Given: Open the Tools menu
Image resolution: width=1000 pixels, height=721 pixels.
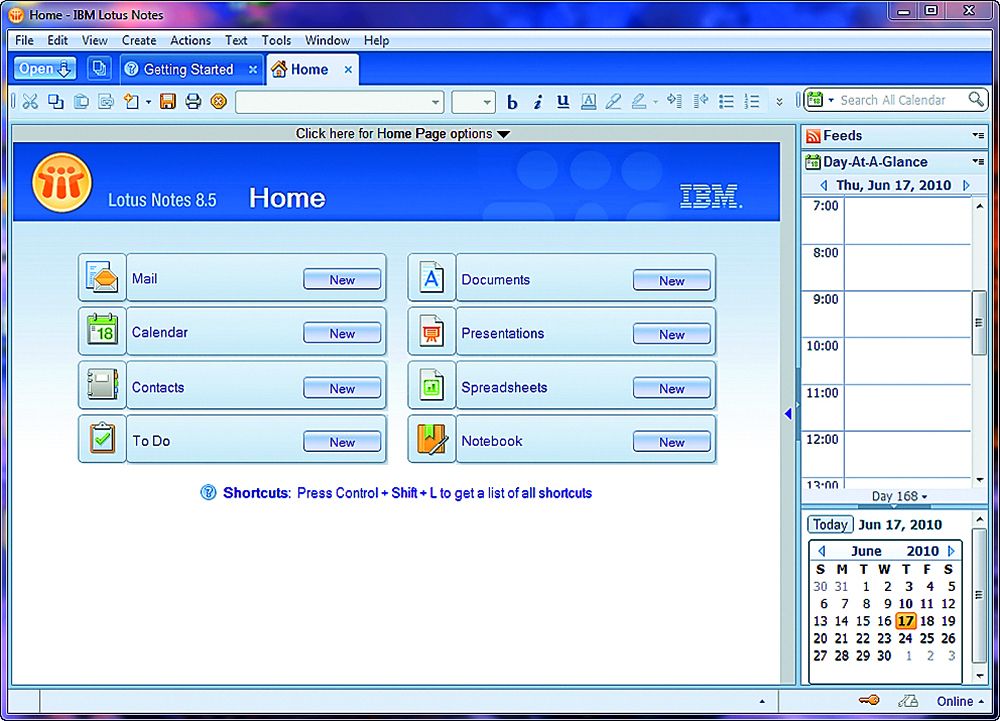Looking at the screenshot, I should (x=276, y=40).
